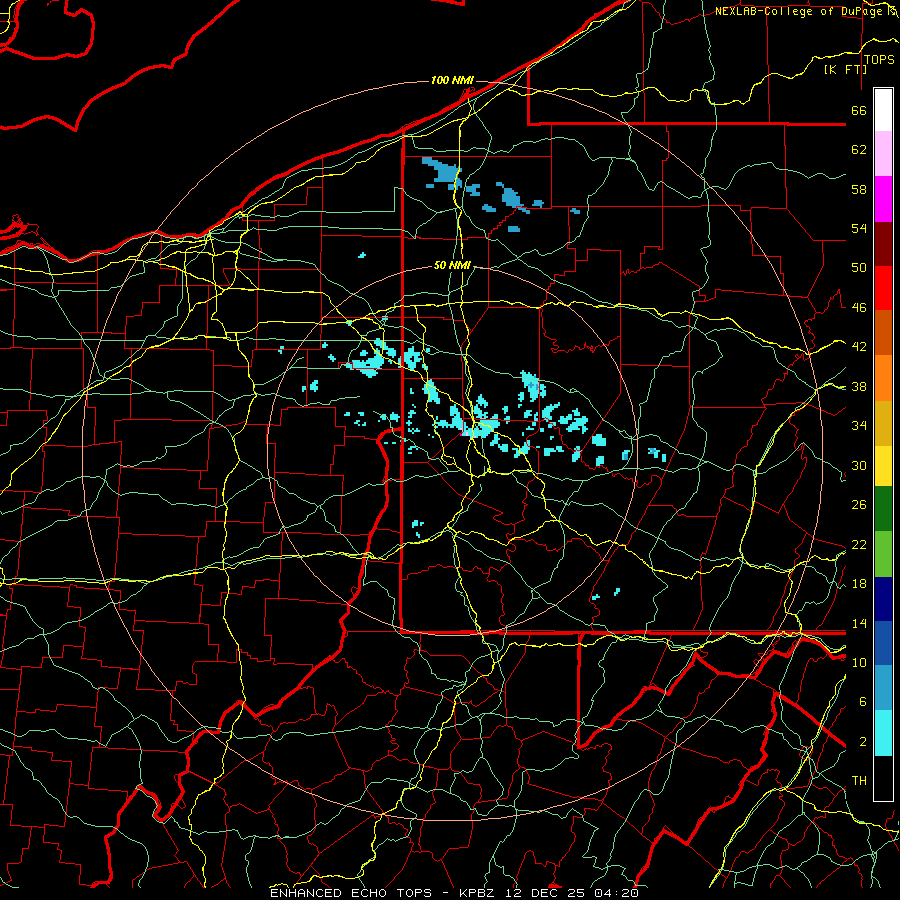Click the legend value 22
This screenshot has height=900, width=900.
859,544
